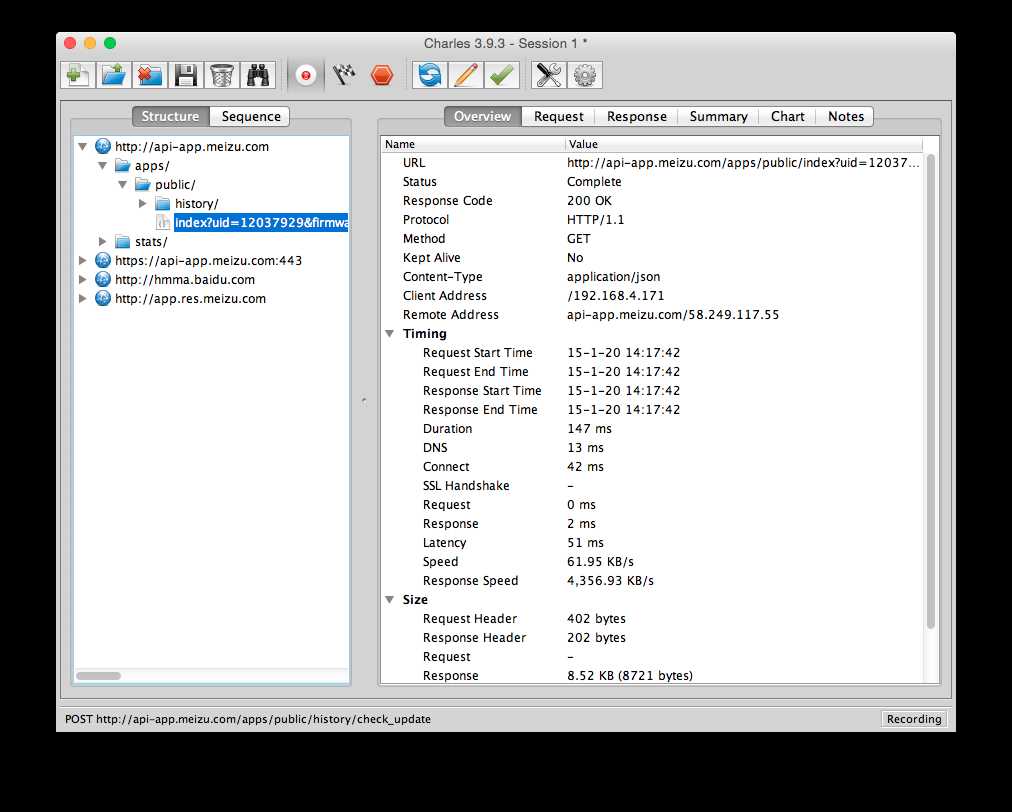Expand the http://app.res.meizu.com host

(83, 298)
